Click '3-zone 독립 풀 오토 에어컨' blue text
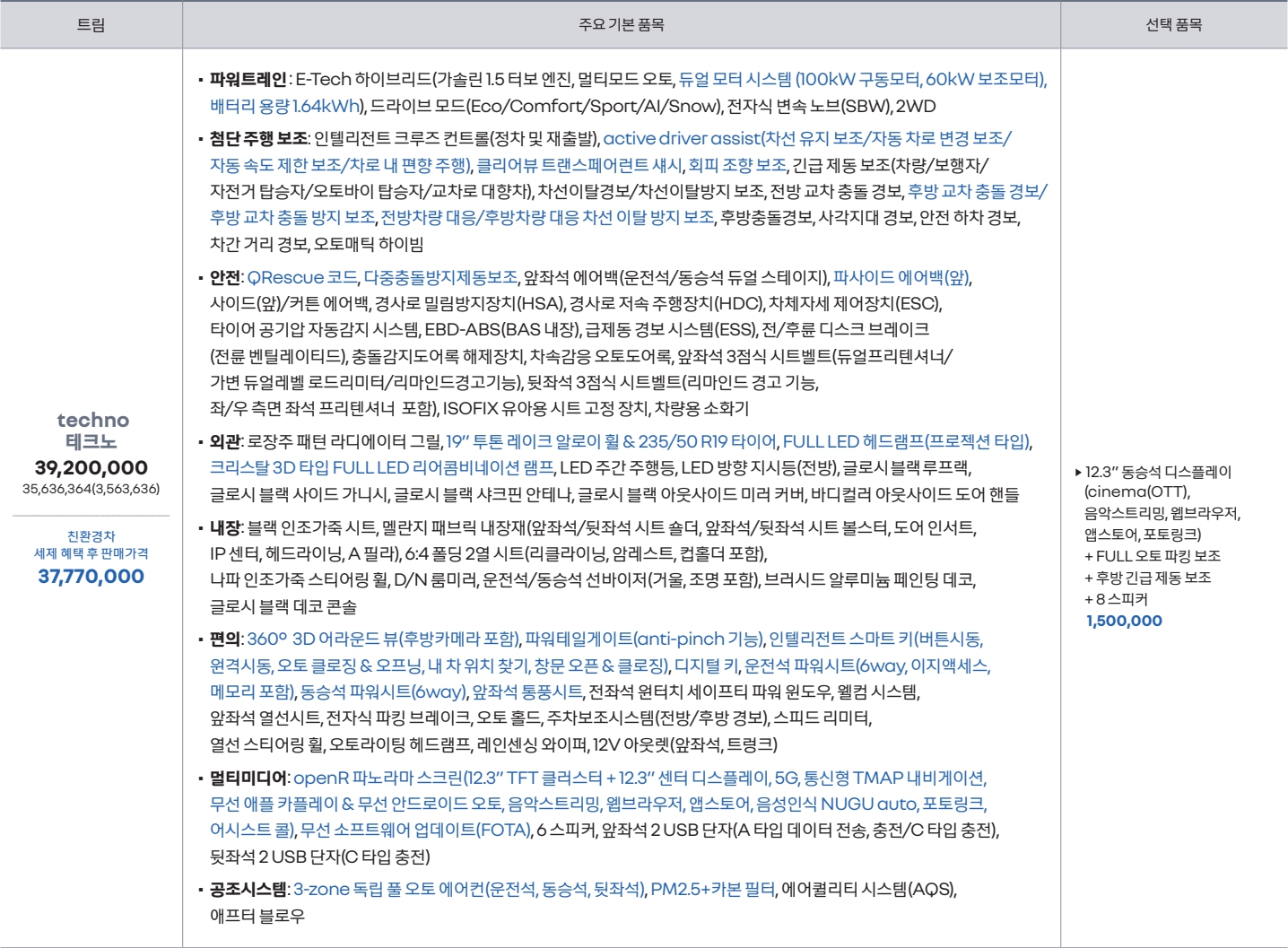Screen dimensions: 1288x948 (x=388, y=890)
